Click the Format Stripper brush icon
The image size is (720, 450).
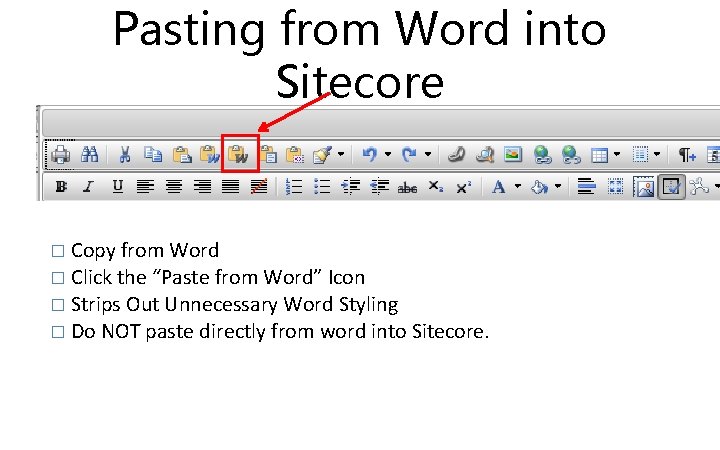point(322,155)
